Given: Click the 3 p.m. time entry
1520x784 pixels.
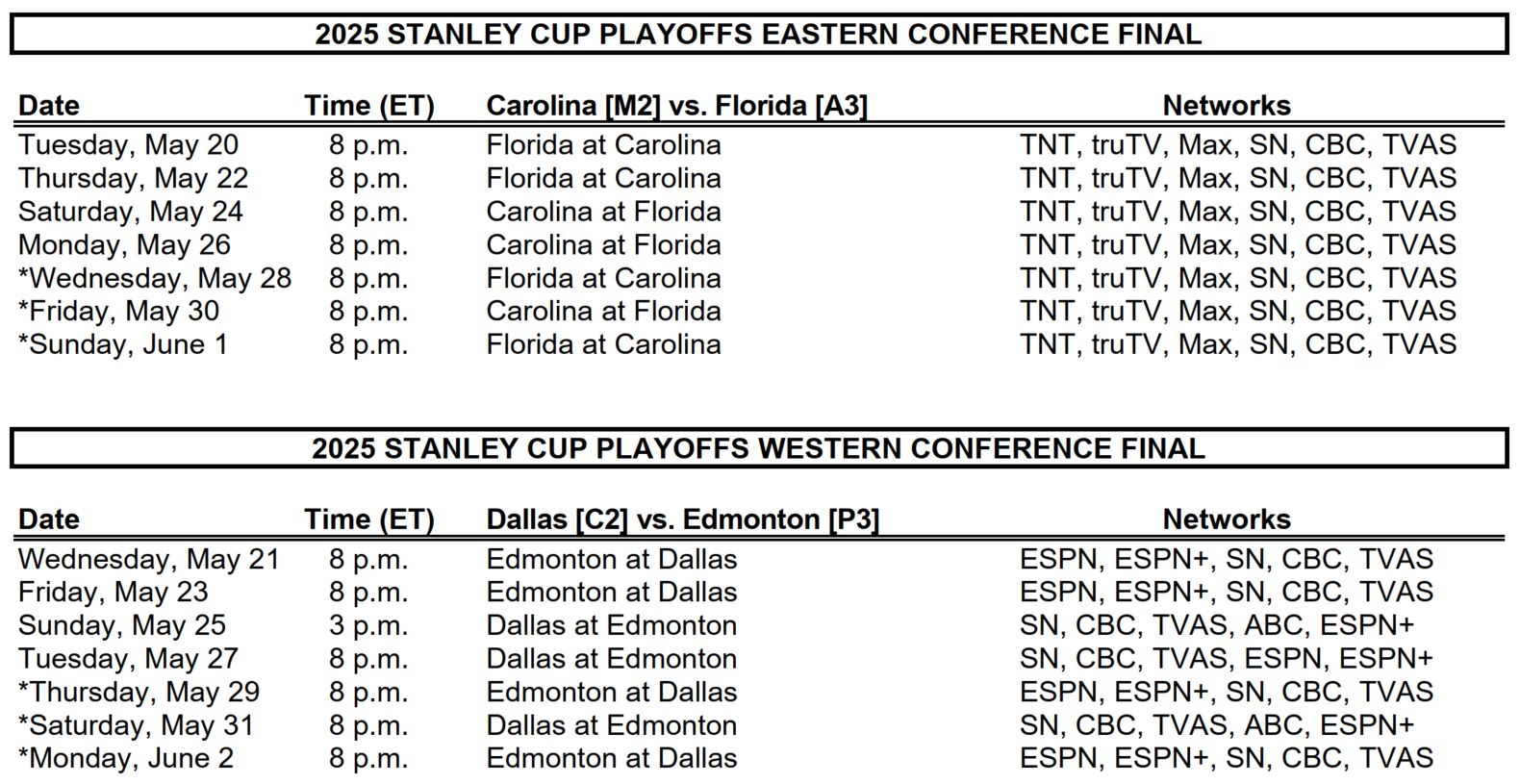Looking at the screenshot, I should tap(368, 625).
